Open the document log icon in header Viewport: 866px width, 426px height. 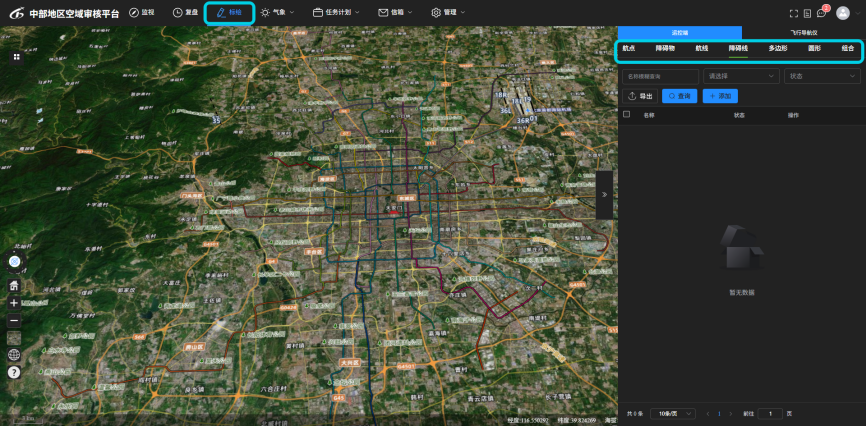click(807, 13)
